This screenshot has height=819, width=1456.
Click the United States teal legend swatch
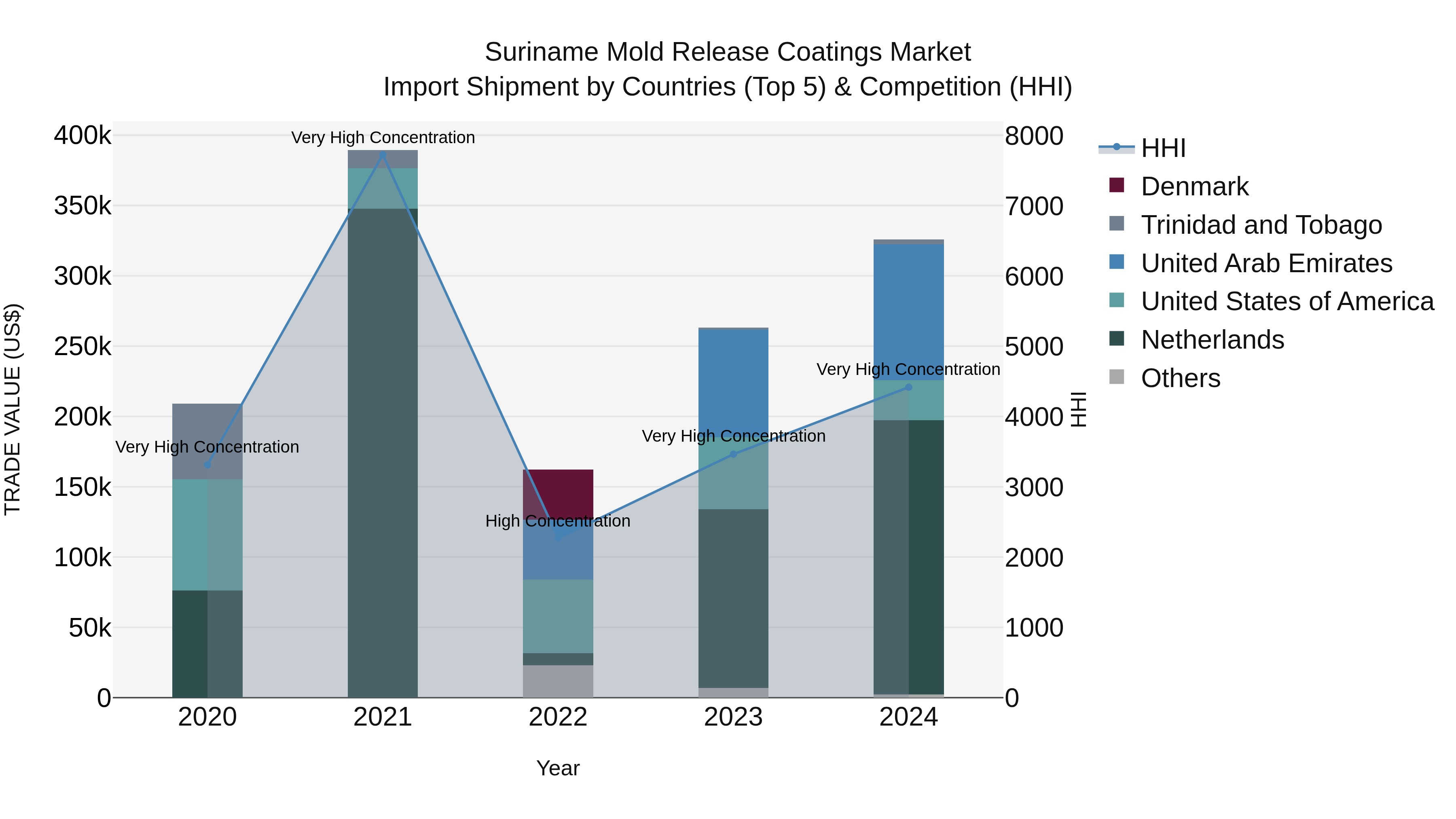1117,300
